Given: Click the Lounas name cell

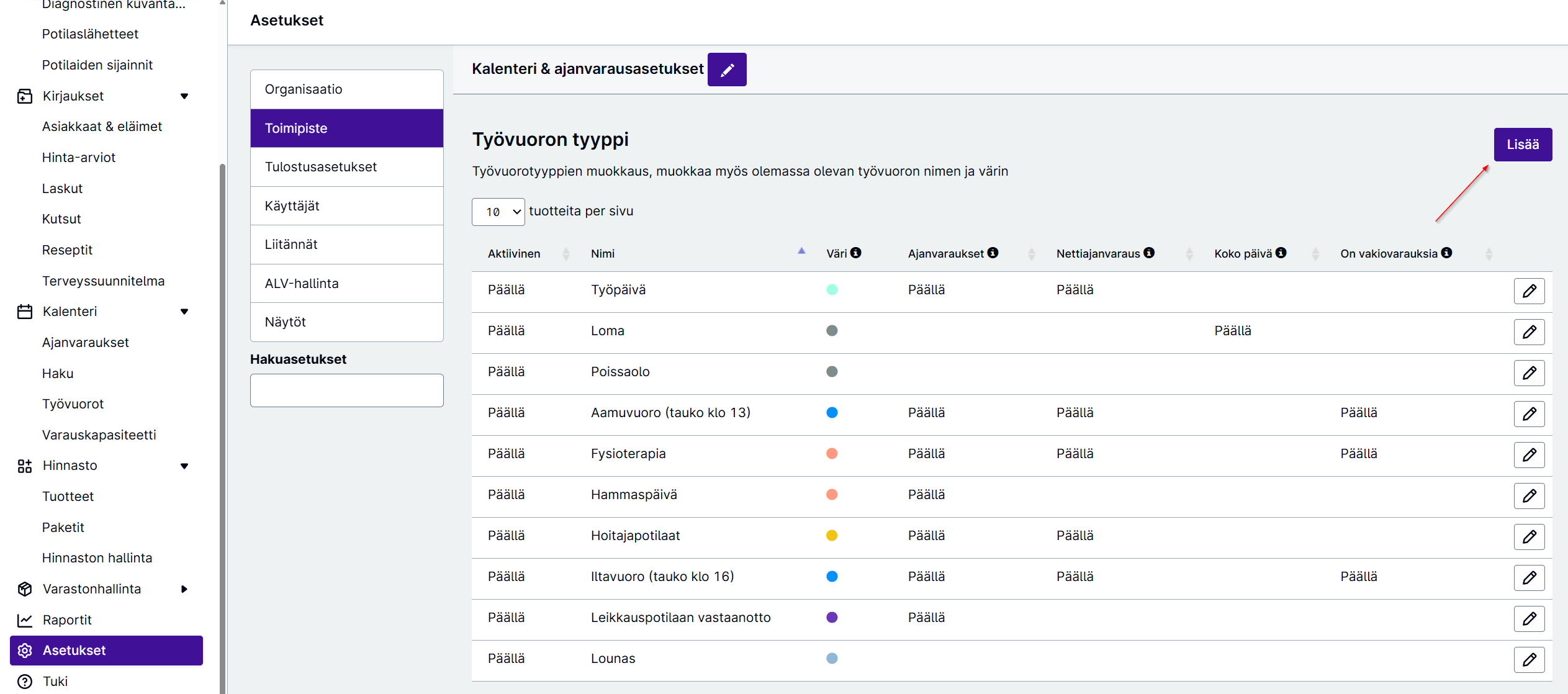Looking at the screenshot, I should (613, 659).
